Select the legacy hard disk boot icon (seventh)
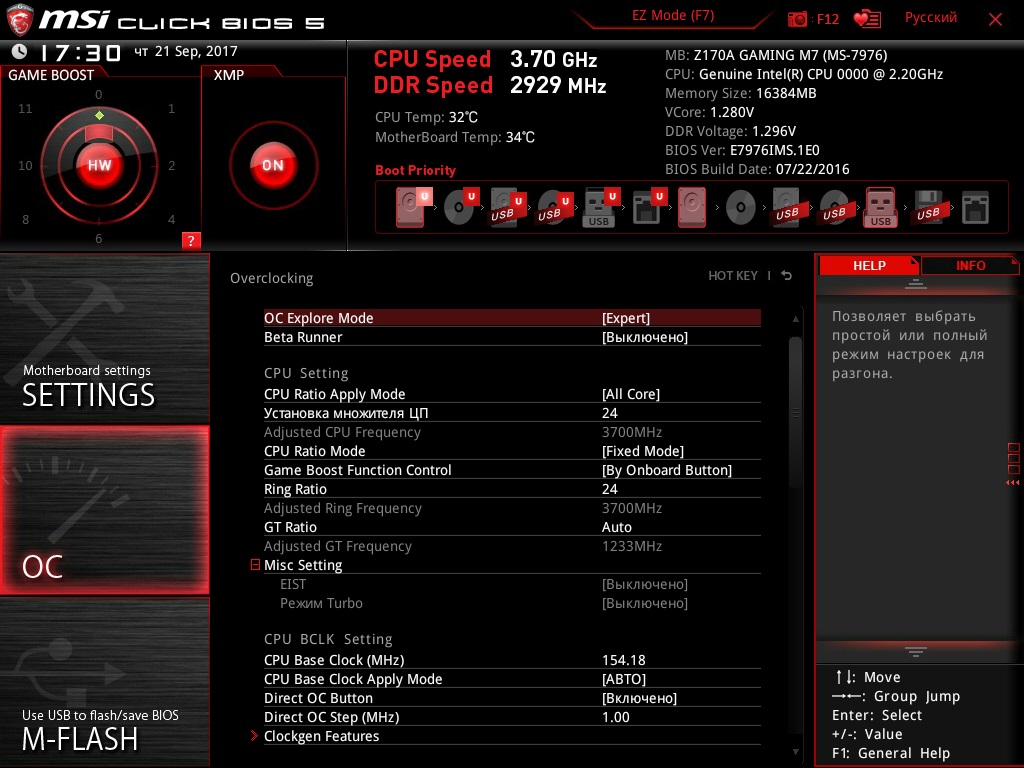This screenshot has width=1024, height=768. 692,207
